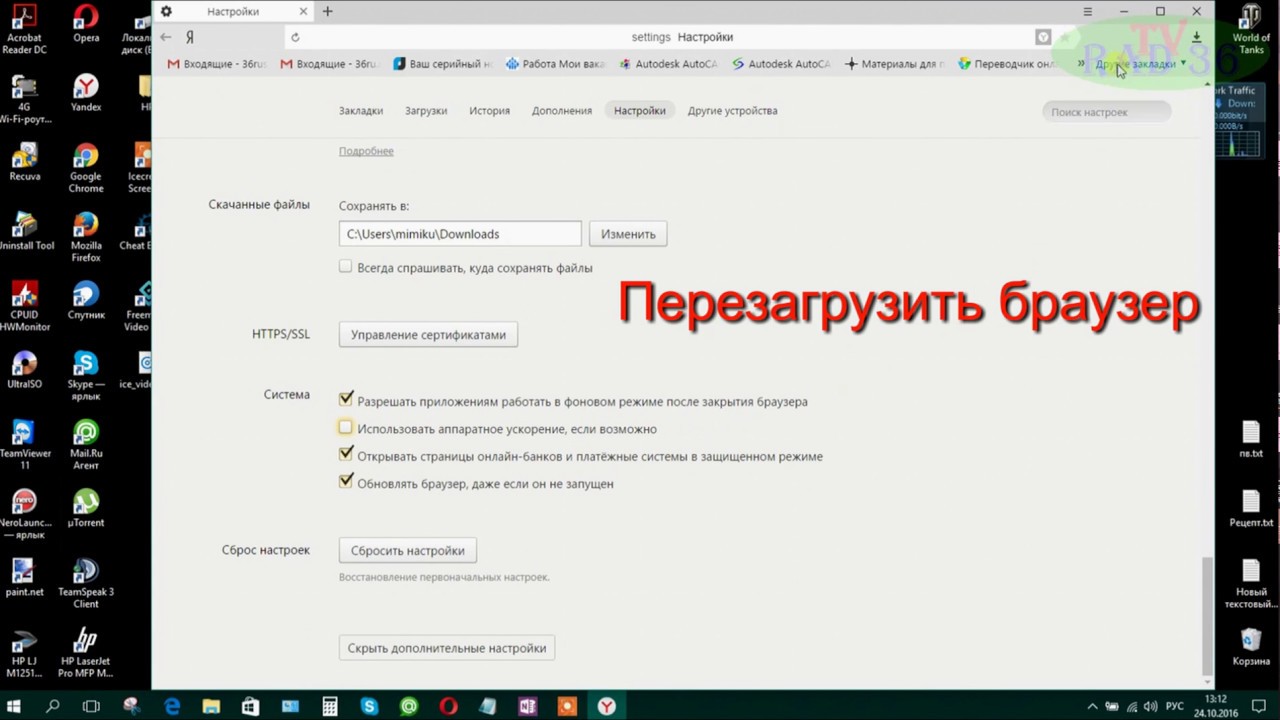The image size is (1280, 720).
Task: Open HP LaserJet Pro MFP desktop icon
Action: pyautogui.click(x=86, y=652)
